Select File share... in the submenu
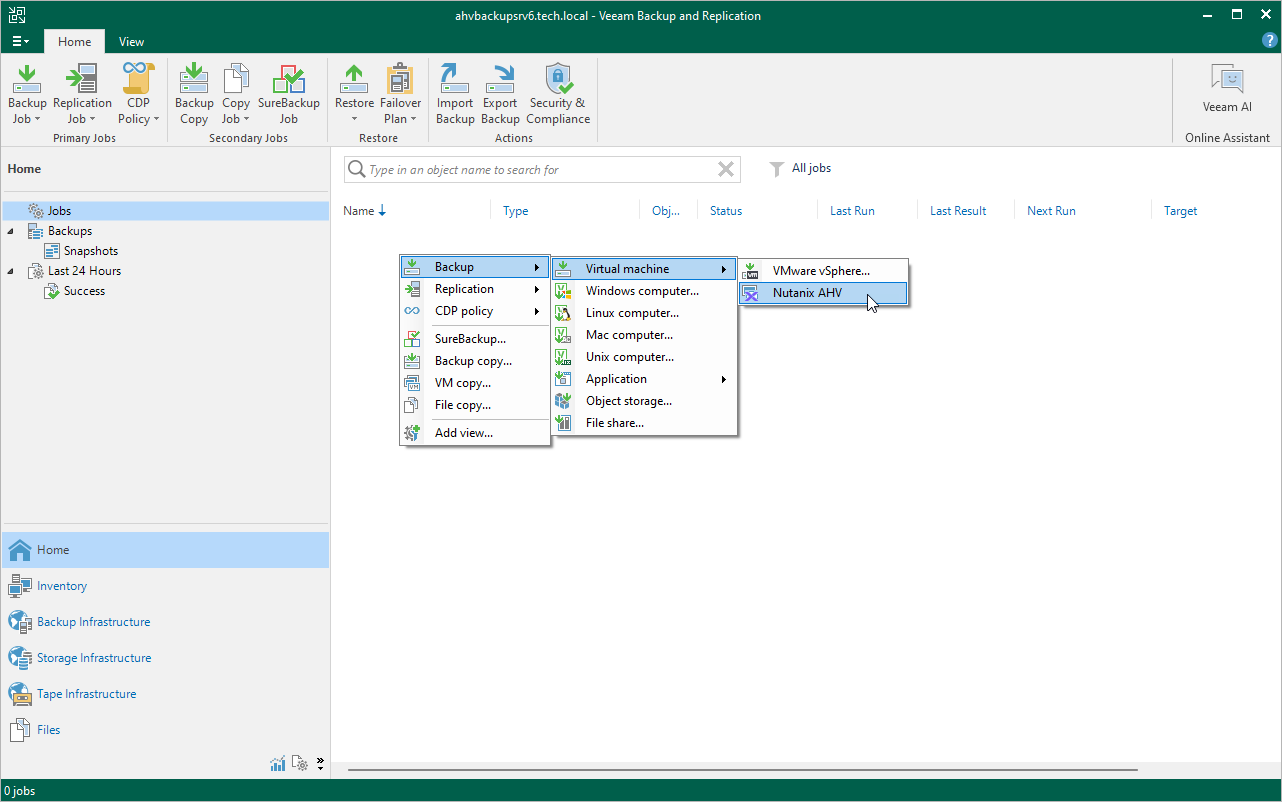Viewport: 1282px width, 802px height. tap(644, 423)
